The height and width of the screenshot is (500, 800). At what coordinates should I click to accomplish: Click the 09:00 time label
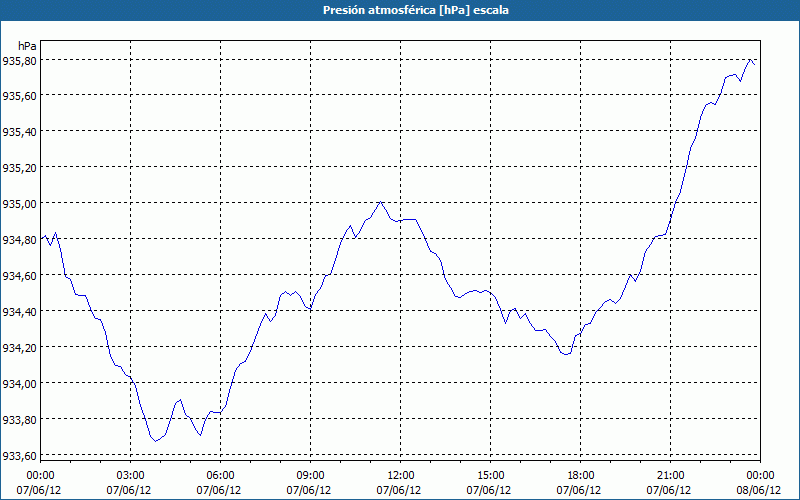tap(310, 476)
